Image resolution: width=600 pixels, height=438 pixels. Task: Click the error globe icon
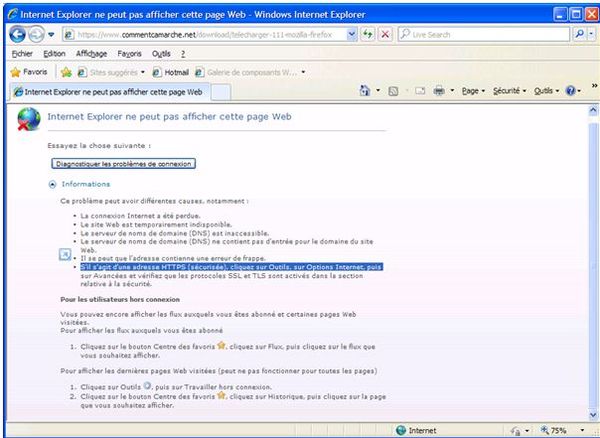click(29, 119)
